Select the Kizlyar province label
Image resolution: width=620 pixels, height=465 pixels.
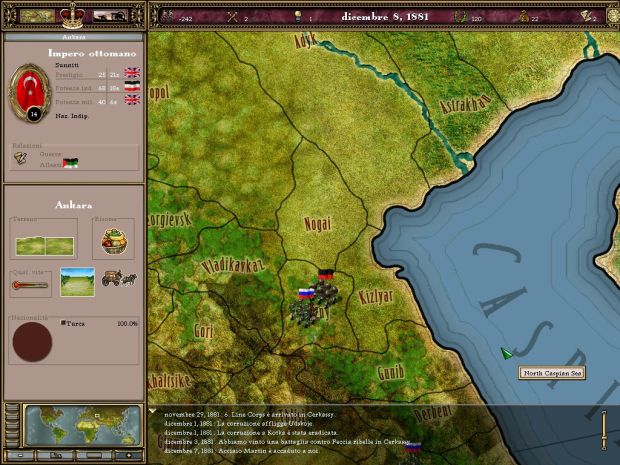point(376,297)
